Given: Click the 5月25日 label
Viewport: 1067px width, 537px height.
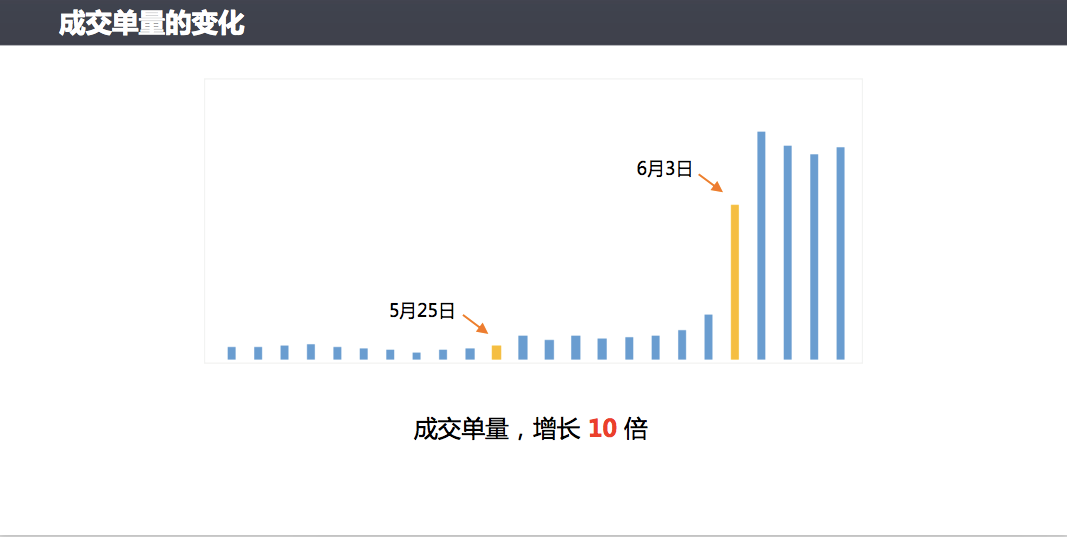Looking at the screenshot, I should [422, 311].
